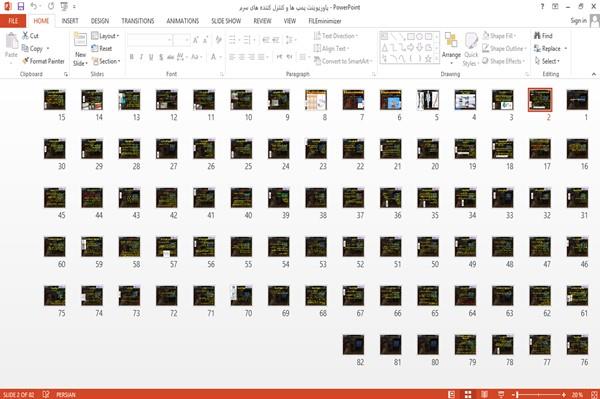This screenshot has height=399, width=600.
Task: Click Clear All Formatting icon
Action: point(218,40)
